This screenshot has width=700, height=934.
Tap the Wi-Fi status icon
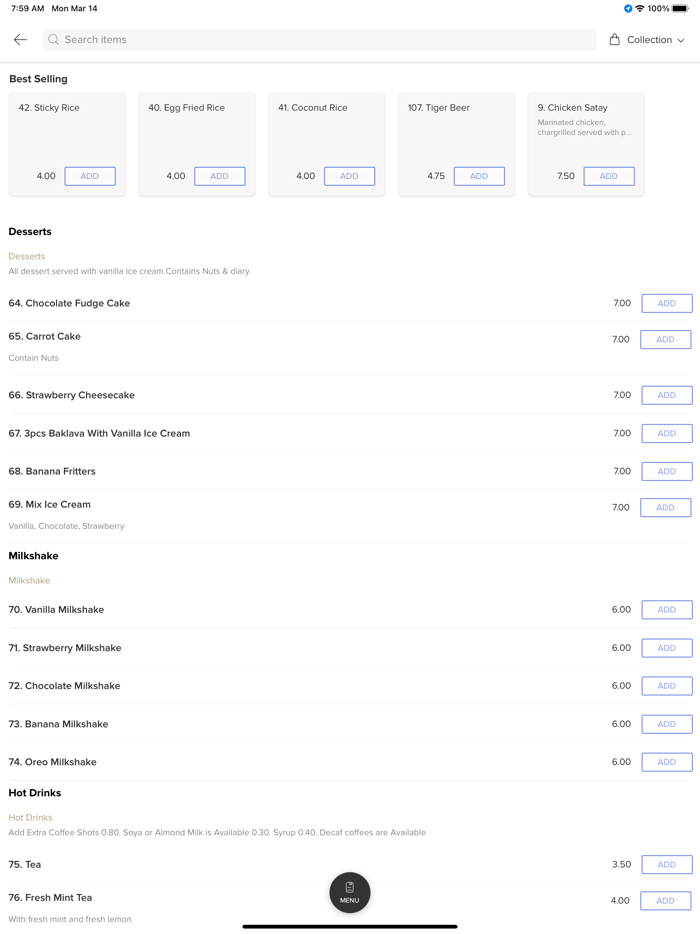click(640, 9)
